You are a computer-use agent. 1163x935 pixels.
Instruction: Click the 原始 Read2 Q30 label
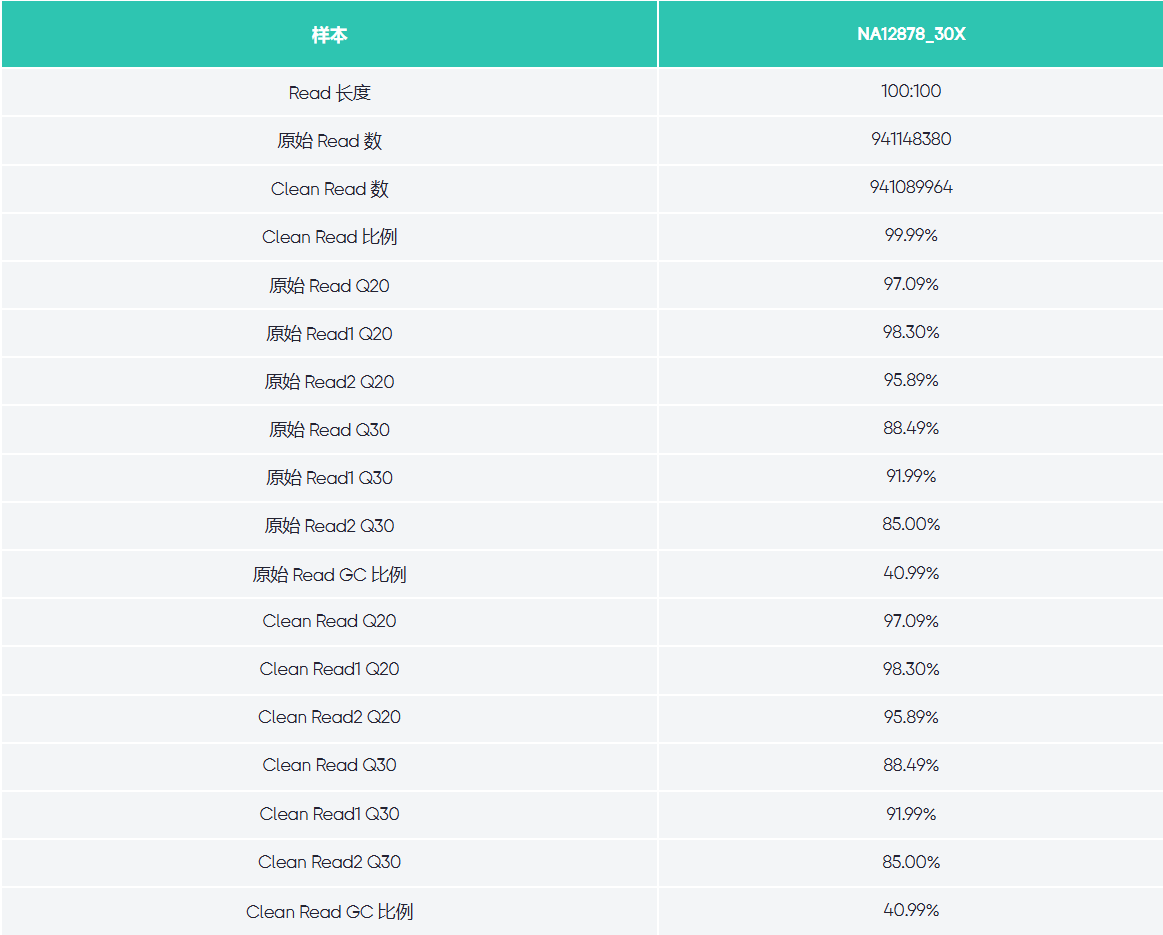[x=329, y=525]
